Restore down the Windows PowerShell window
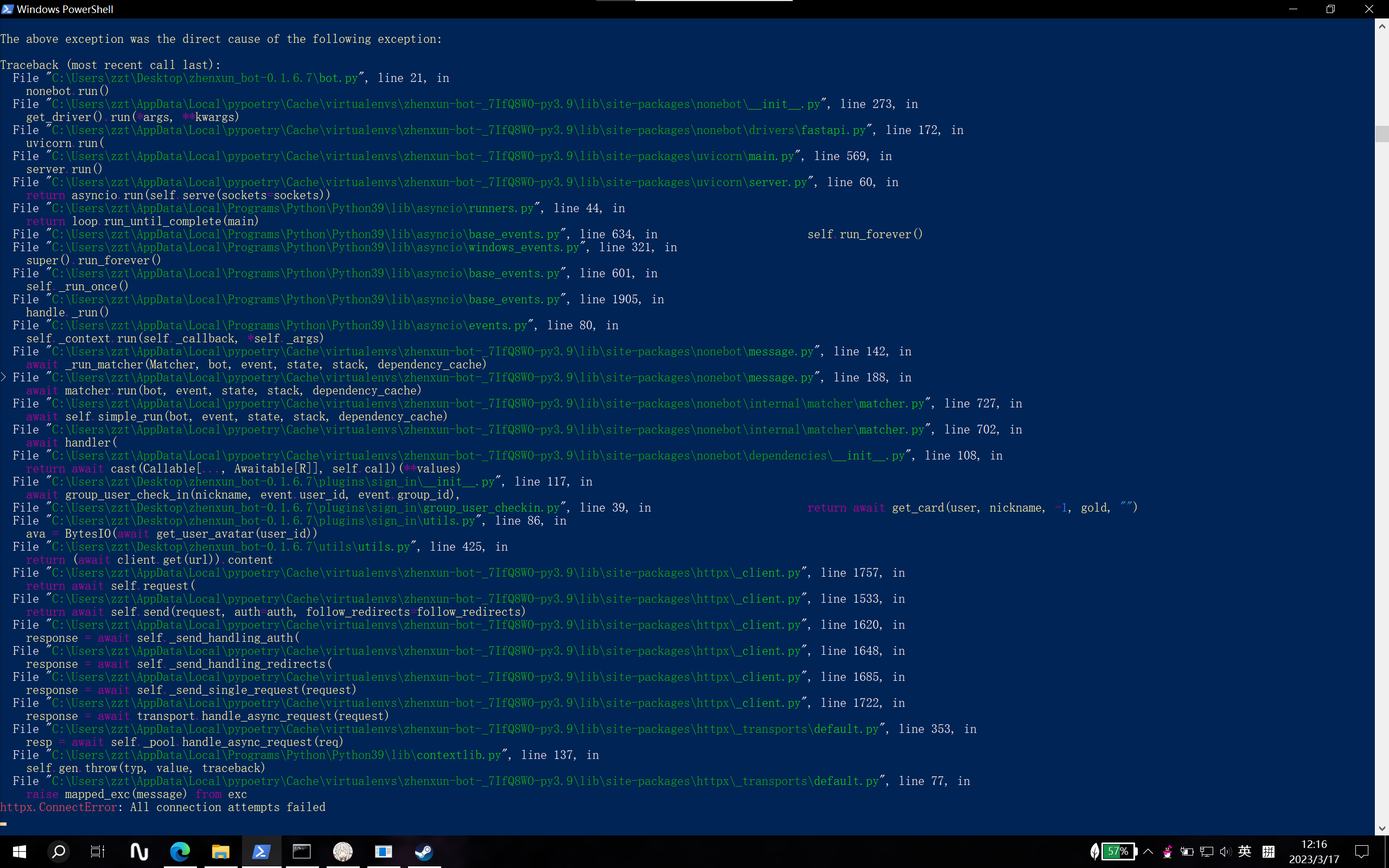 [x=1330, y=9]
